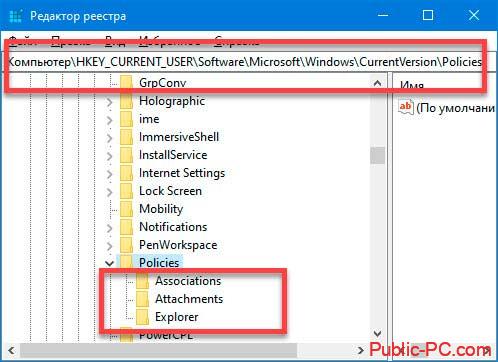Select the Explorer subkey
The image size is (498, 362).
pyautogui.click(x=177, y=317)
